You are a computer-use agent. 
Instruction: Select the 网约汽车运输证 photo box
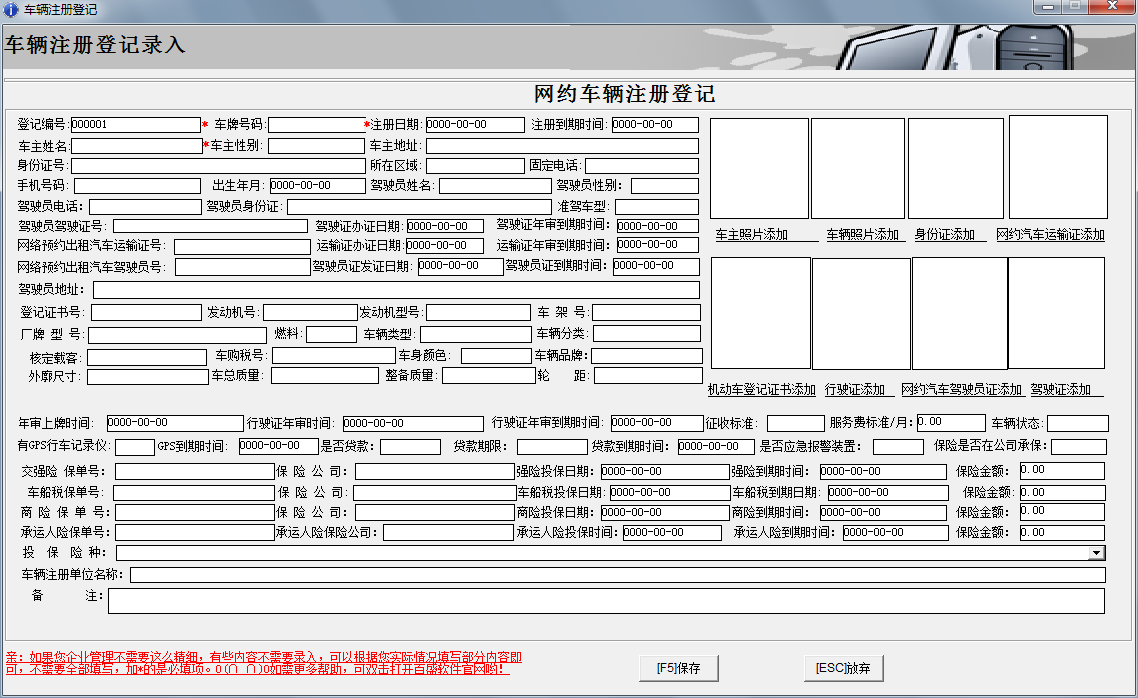1058,167
